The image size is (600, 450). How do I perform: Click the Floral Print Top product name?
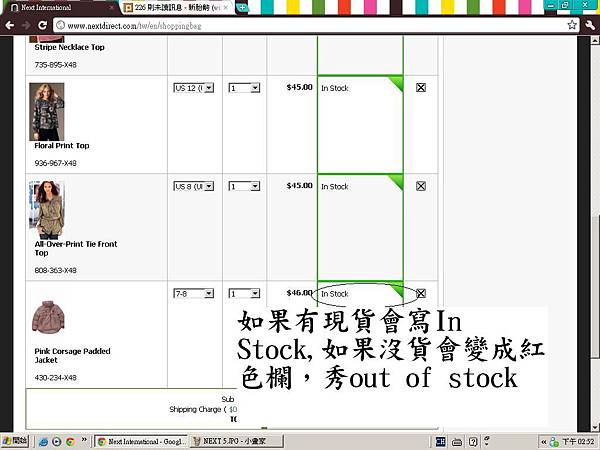[x=62, y=146]
